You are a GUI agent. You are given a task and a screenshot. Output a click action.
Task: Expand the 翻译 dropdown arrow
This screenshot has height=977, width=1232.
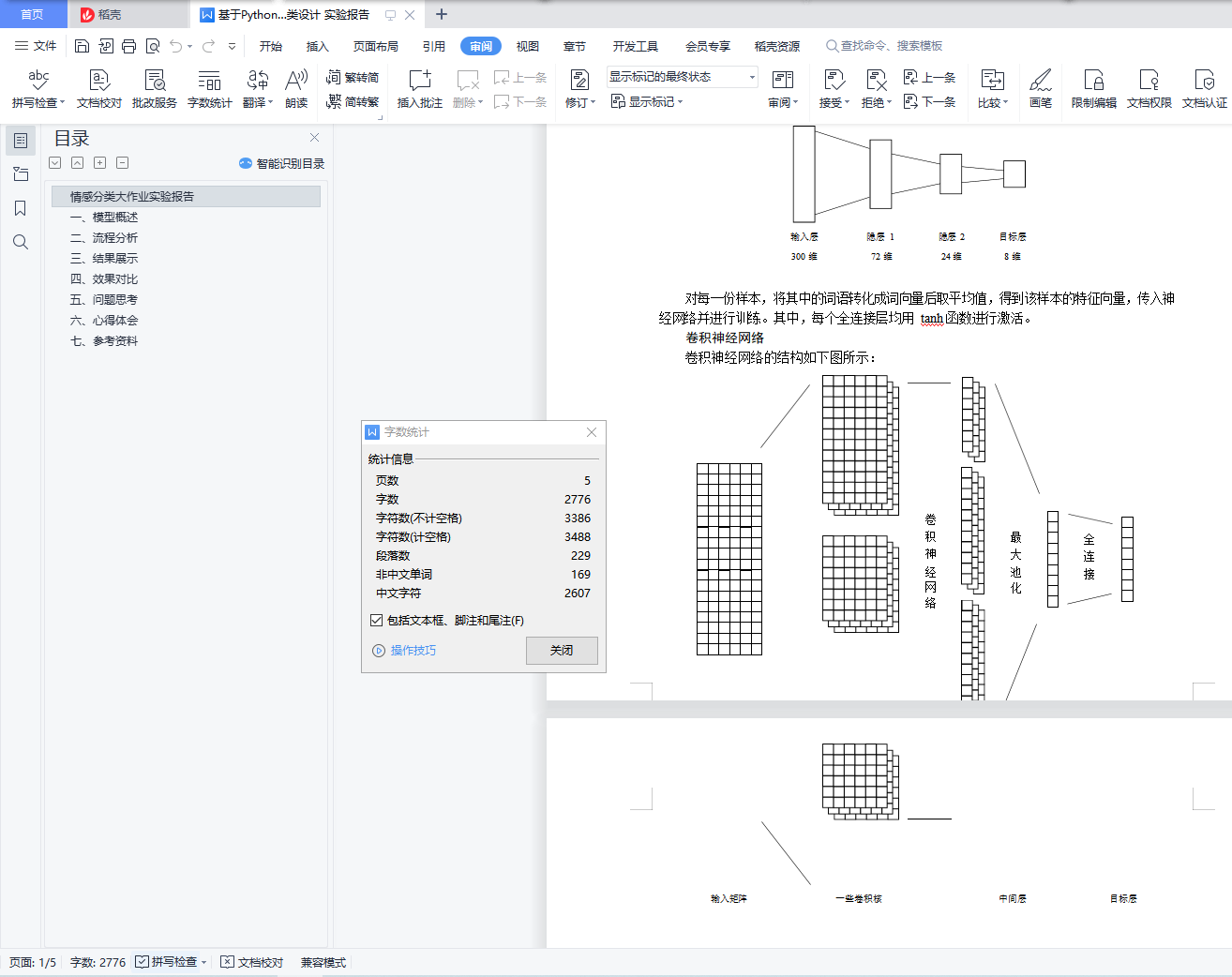tap(270, 103)
